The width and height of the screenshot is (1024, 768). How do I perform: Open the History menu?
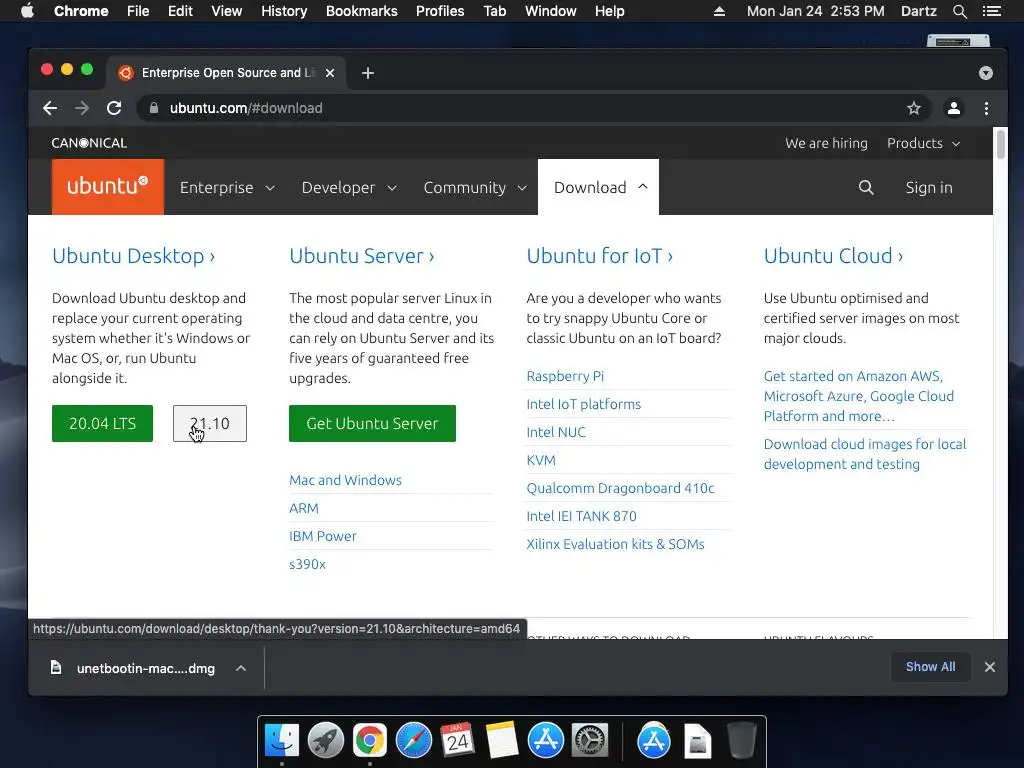pos(283,11)
